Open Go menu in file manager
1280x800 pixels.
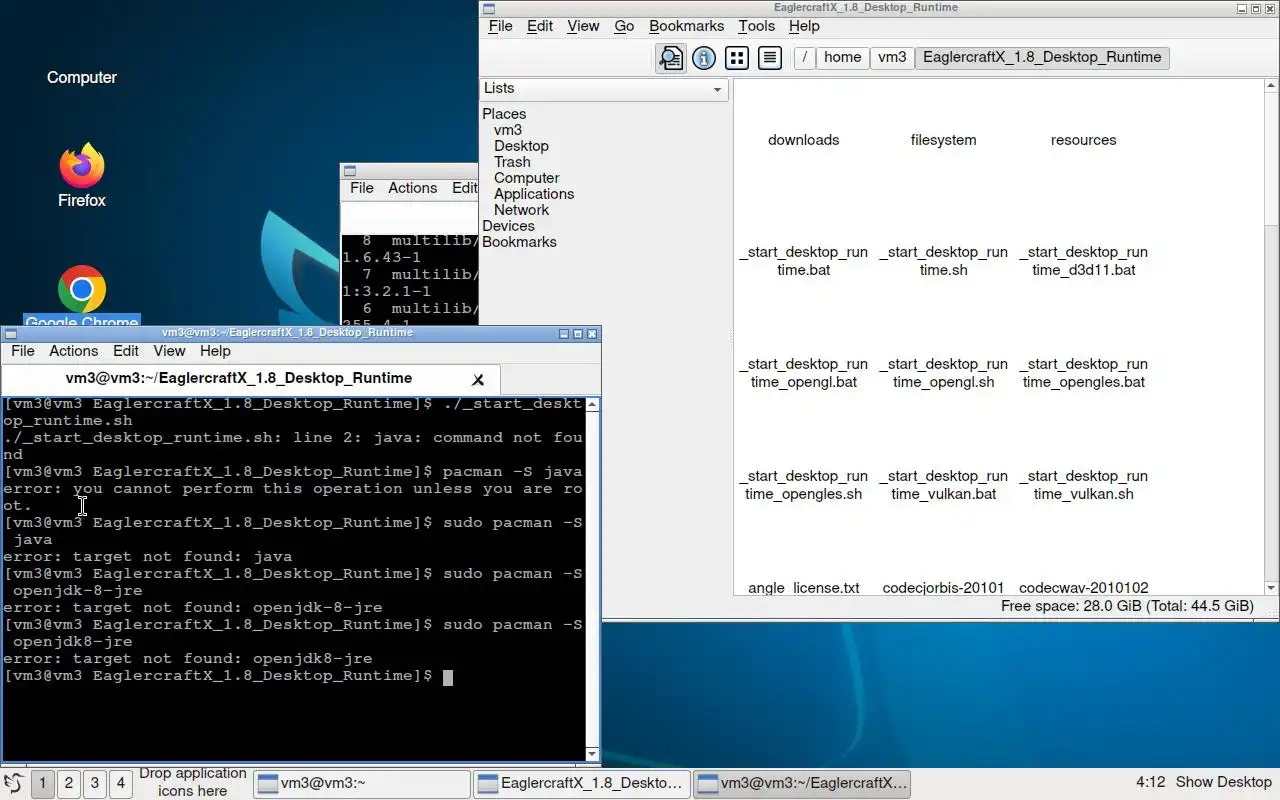pyautogui.click(x=624, y=27)
